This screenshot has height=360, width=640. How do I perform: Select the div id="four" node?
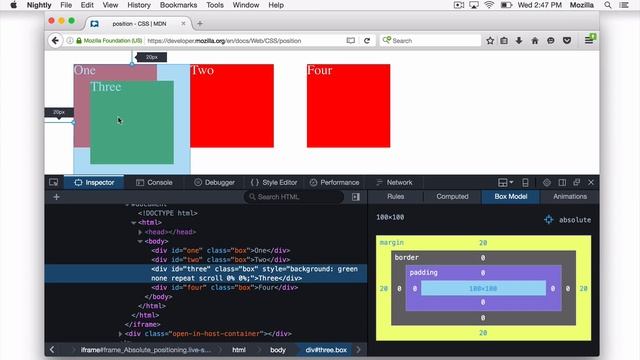[x=224, y=287]
